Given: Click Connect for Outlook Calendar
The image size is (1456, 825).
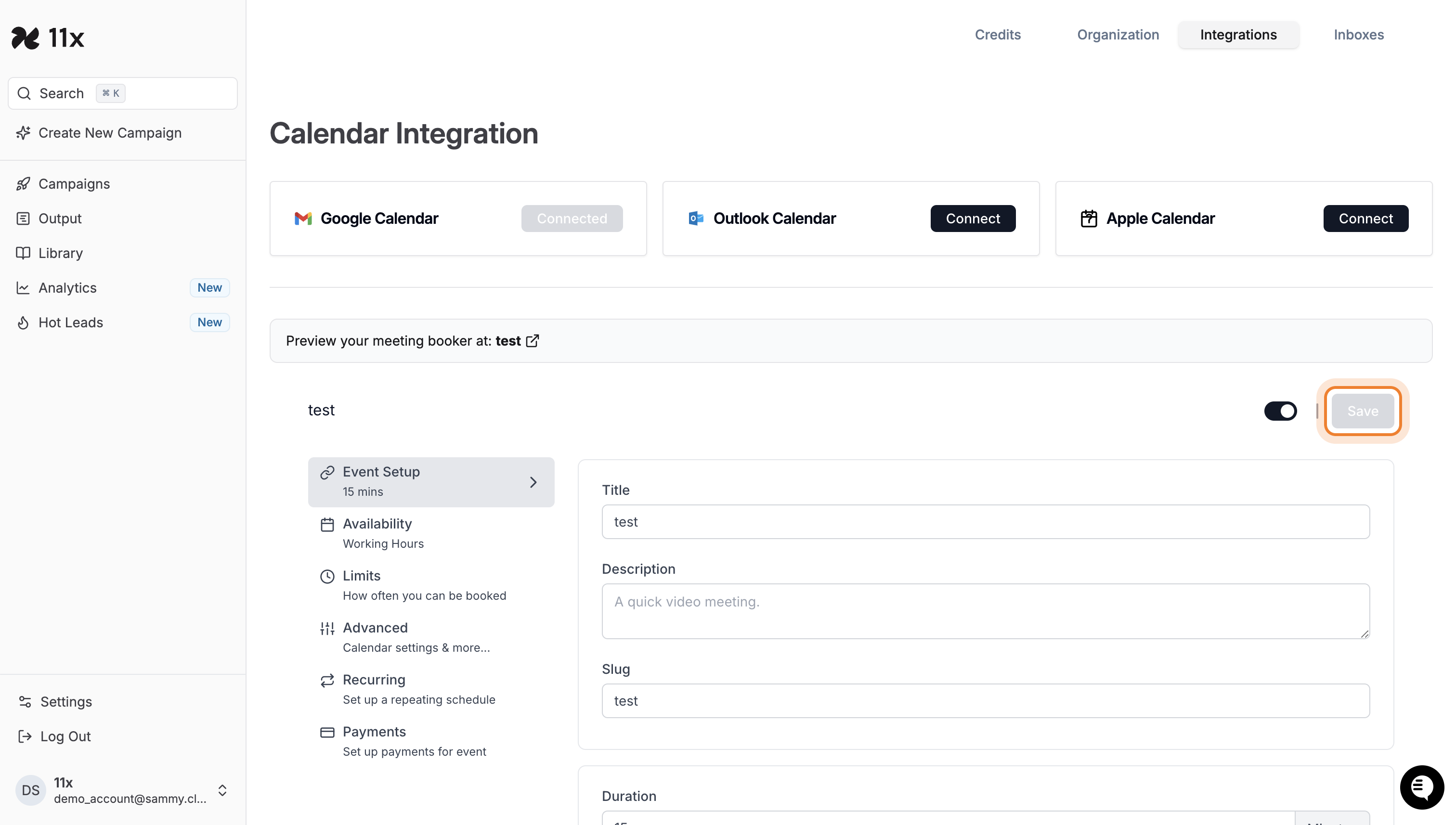Looking at the screenshot, I should 973,218.
